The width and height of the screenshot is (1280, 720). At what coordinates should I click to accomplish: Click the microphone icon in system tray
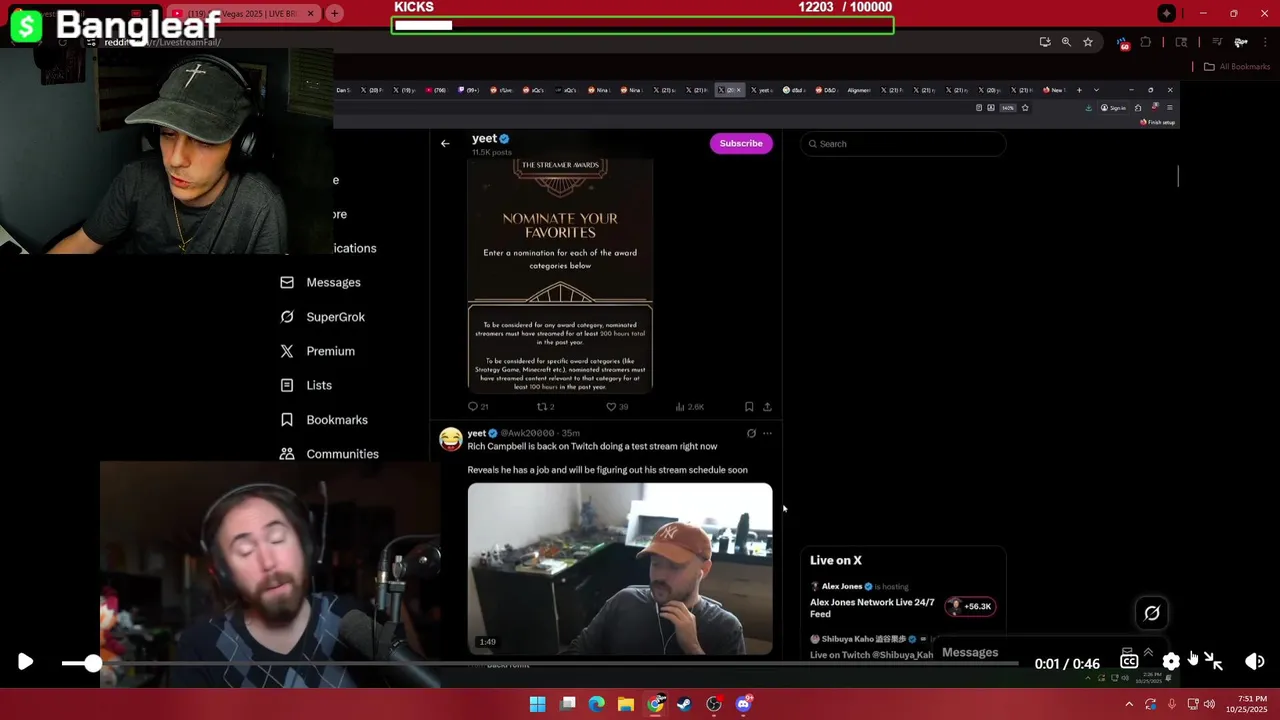[1171, 704]
